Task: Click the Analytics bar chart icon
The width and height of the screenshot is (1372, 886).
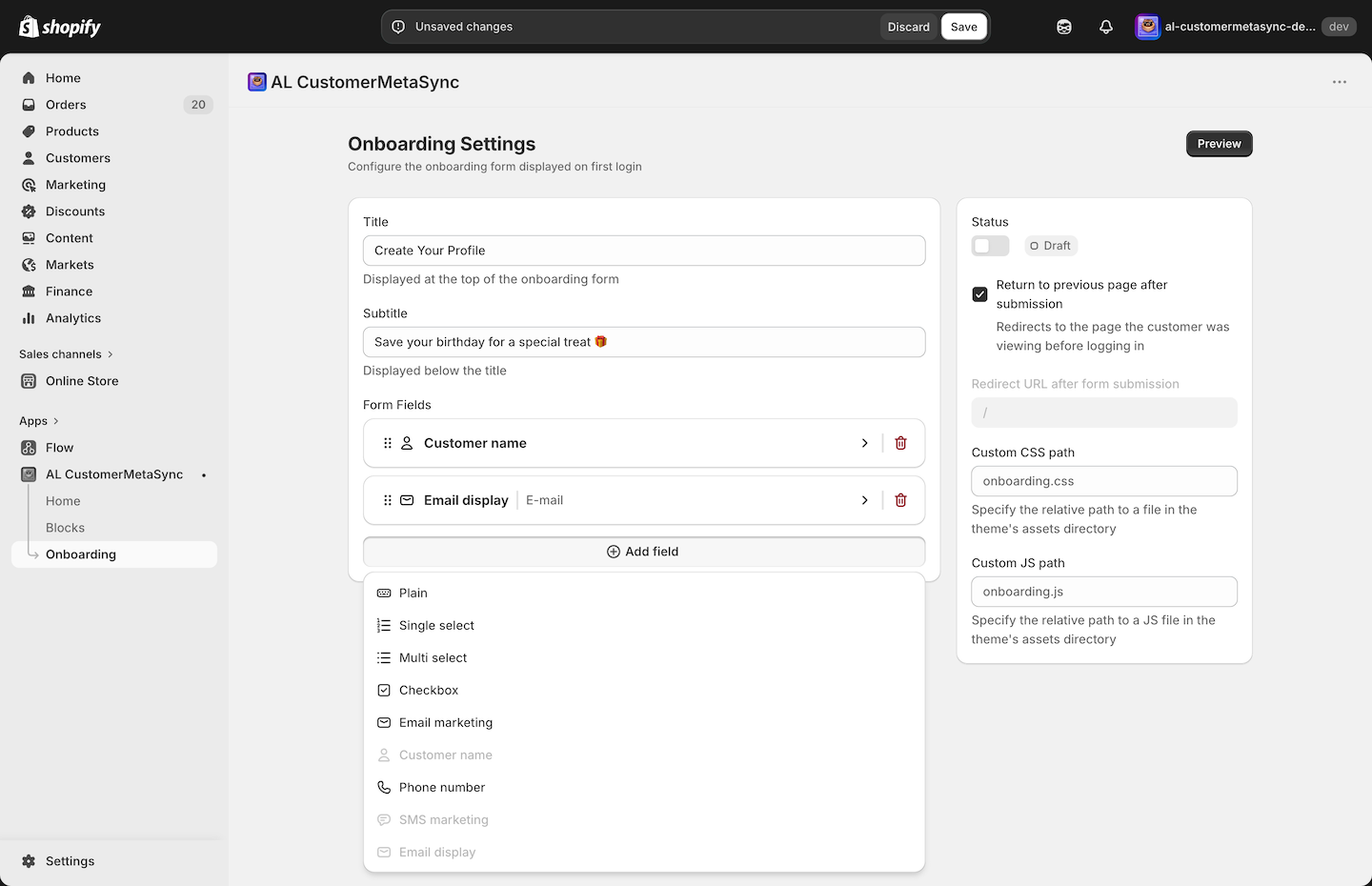Action: click(x=29, y=318)
